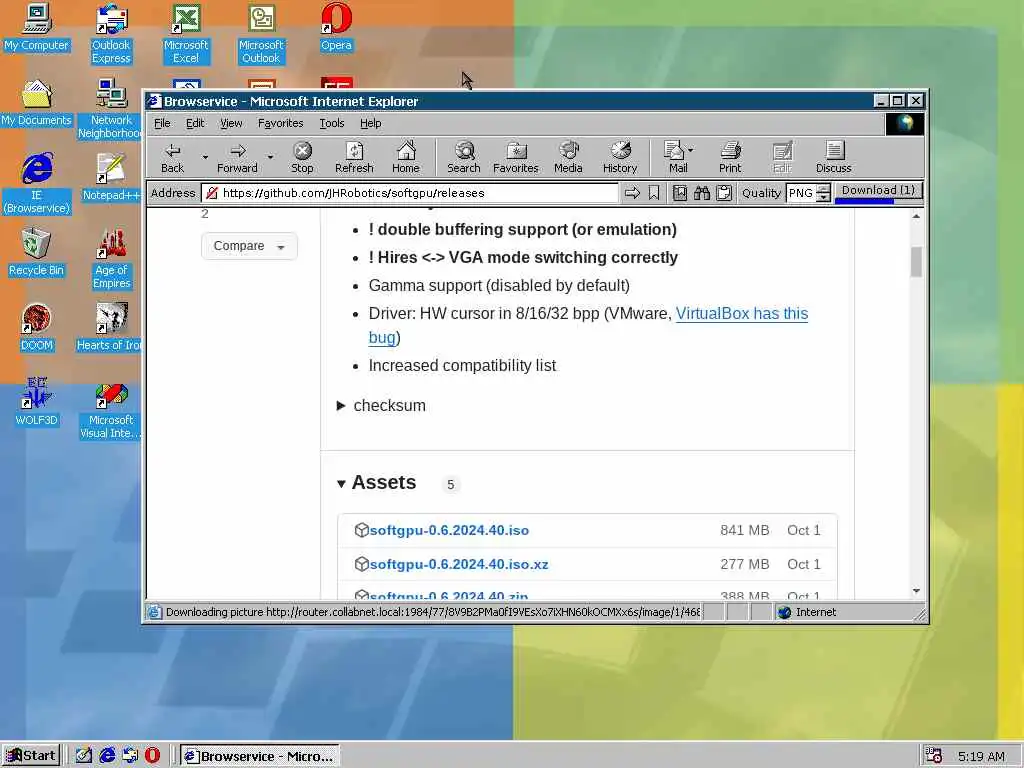Screen dimensions: 1024x768
Task: Click the scrollbar down arrow
Action: pyautogui.click(x=916, y=591)
